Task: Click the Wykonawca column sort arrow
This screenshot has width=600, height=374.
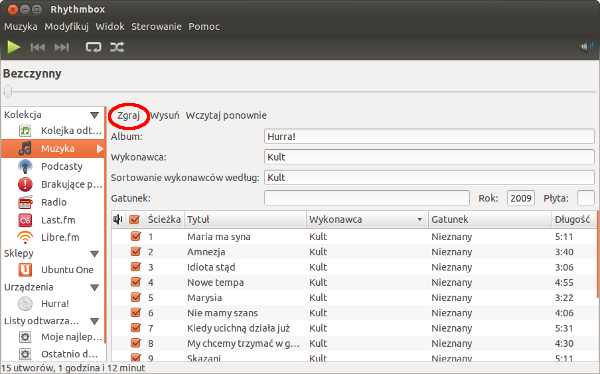Action: click(420, 220)
